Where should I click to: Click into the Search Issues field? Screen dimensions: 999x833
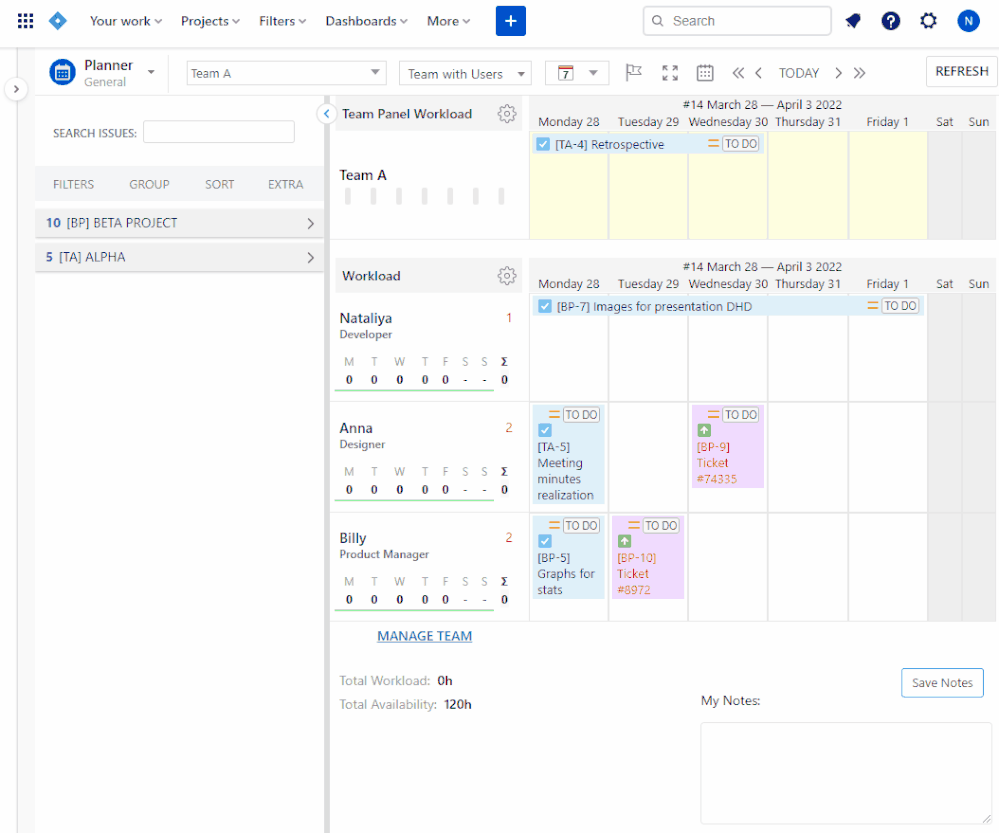219,132
